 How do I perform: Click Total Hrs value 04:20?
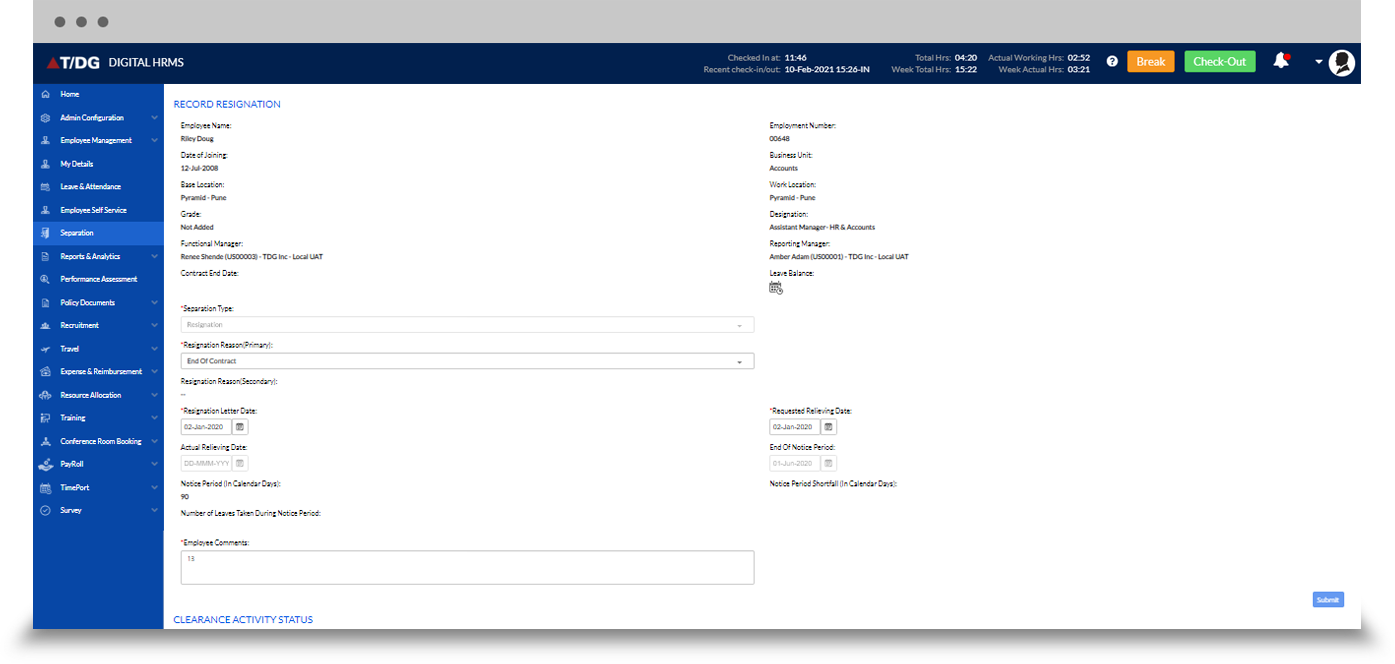[x=966, y=58]
